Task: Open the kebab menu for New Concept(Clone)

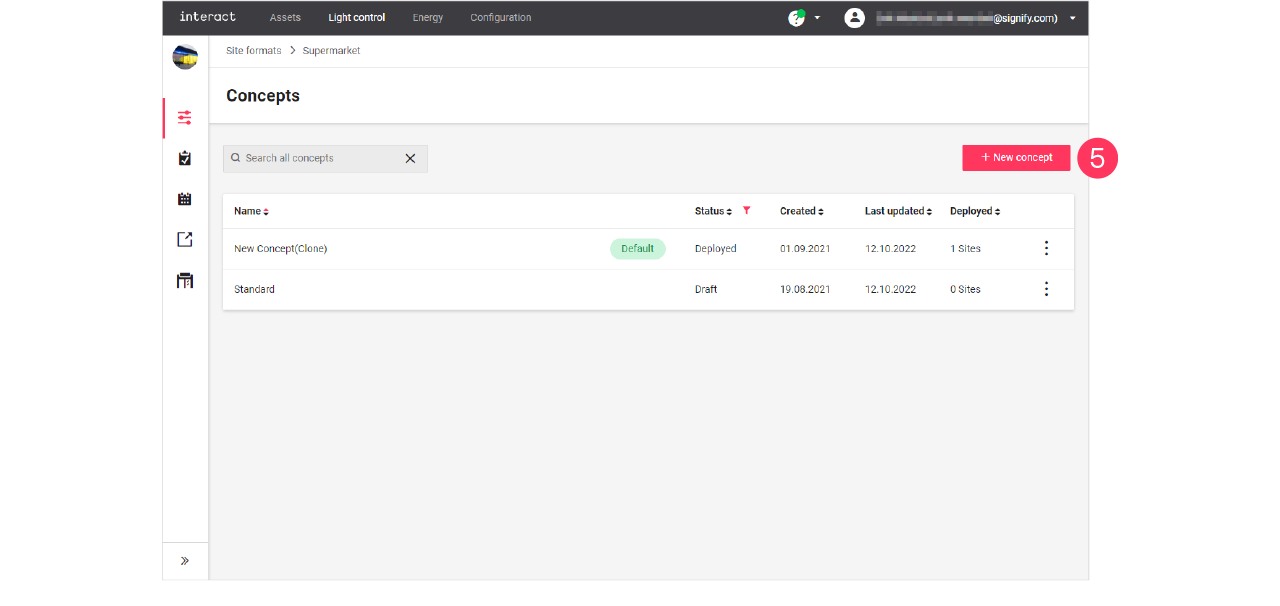Action: [x=1046, y=248]
